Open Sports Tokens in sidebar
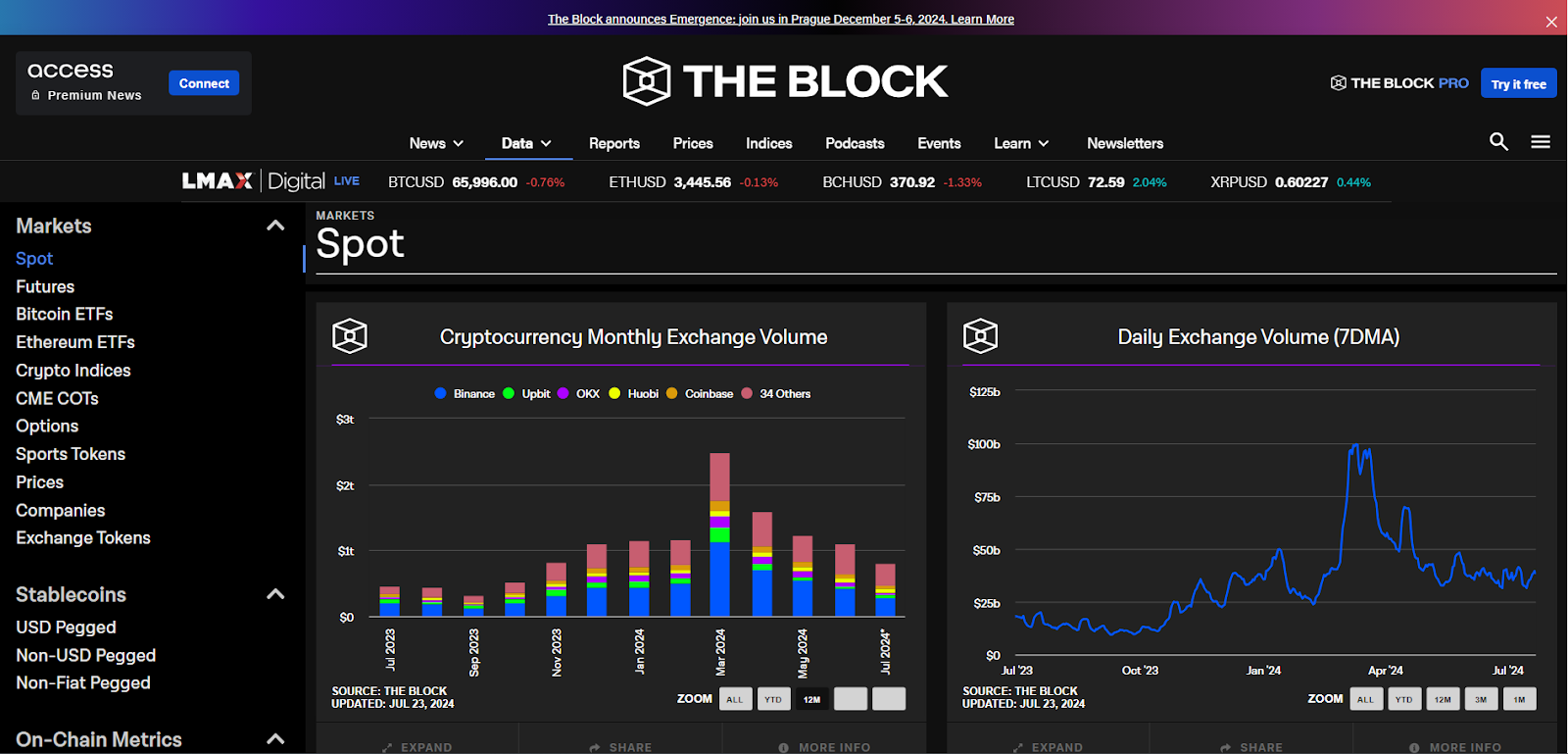Viewport: 1568px width, 754px height. [x=71, y=454]
